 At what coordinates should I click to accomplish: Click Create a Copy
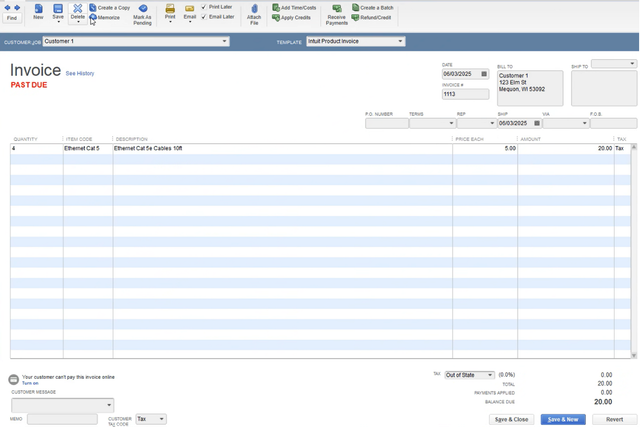109,8
